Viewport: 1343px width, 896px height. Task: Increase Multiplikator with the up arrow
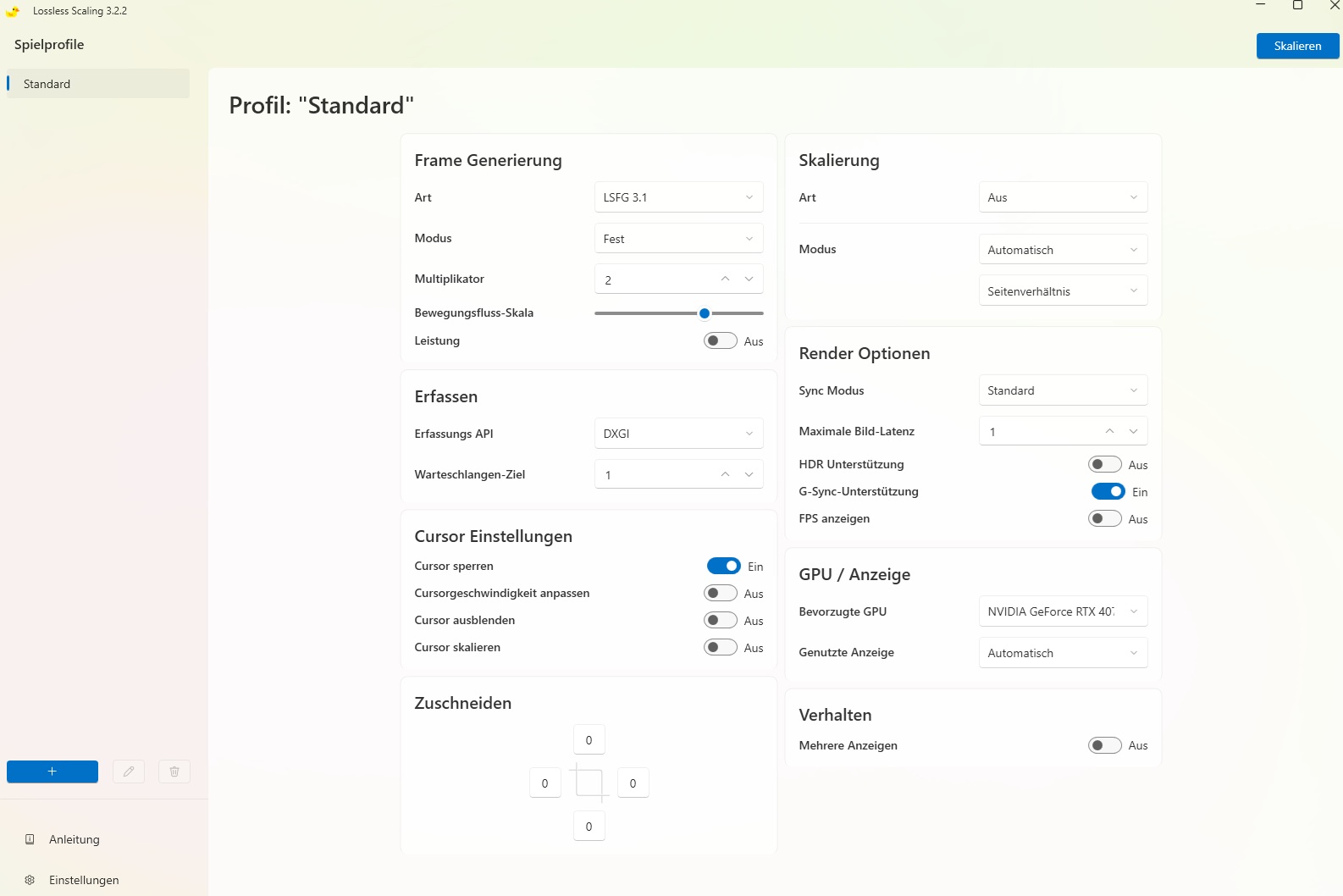point(725,279)
